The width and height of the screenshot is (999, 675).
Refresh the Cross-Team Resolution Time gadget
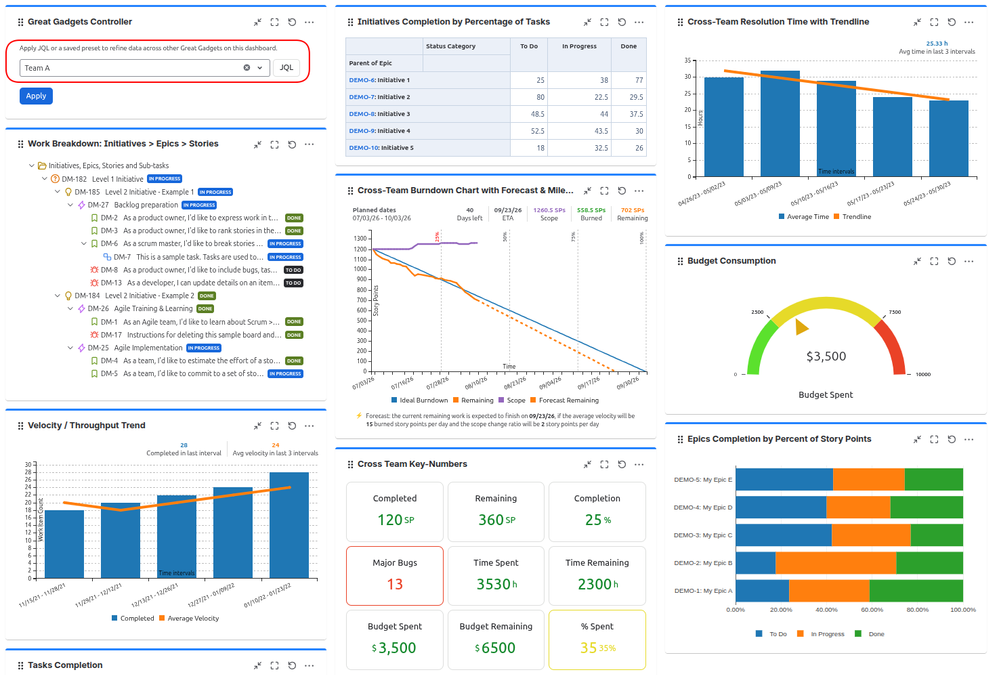(x=952, y=22)
